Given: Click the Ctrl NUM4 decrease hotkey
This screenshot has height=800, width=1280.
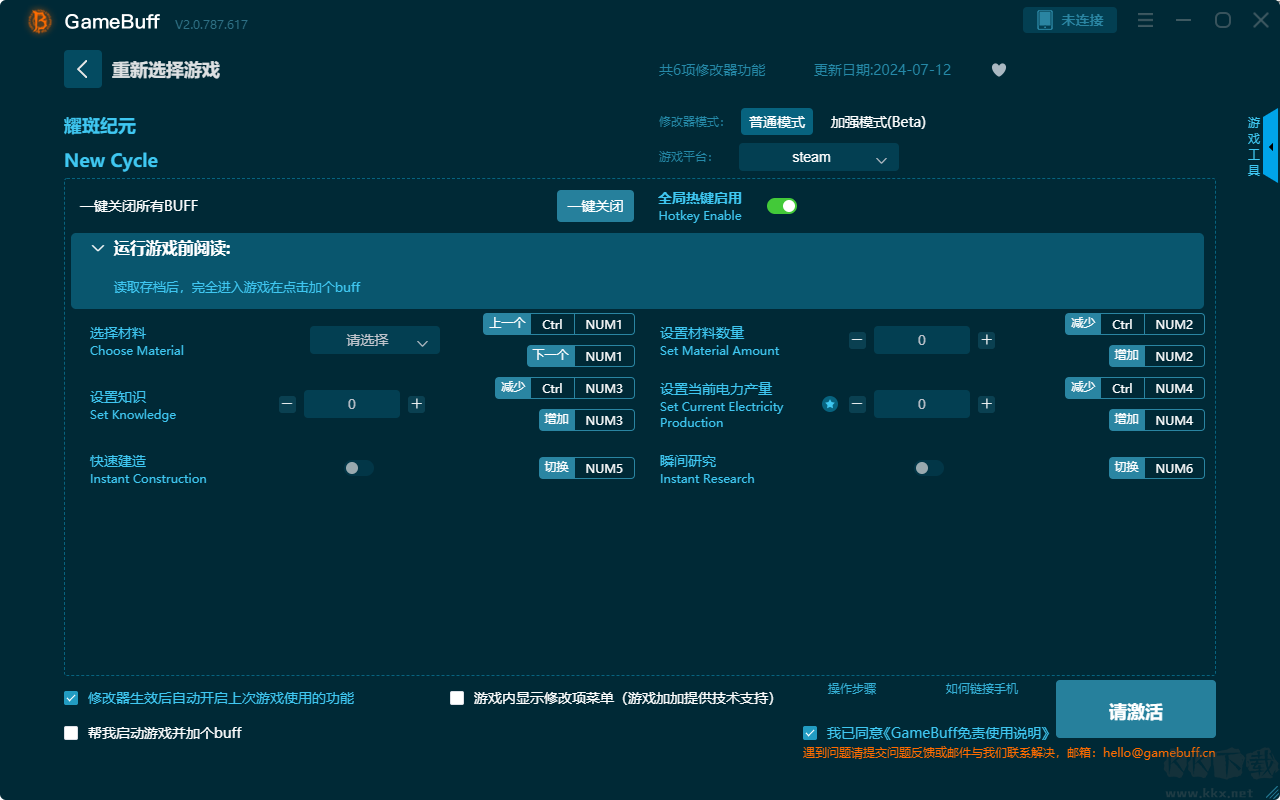Looking at the screenshot, I should 1135,388.
